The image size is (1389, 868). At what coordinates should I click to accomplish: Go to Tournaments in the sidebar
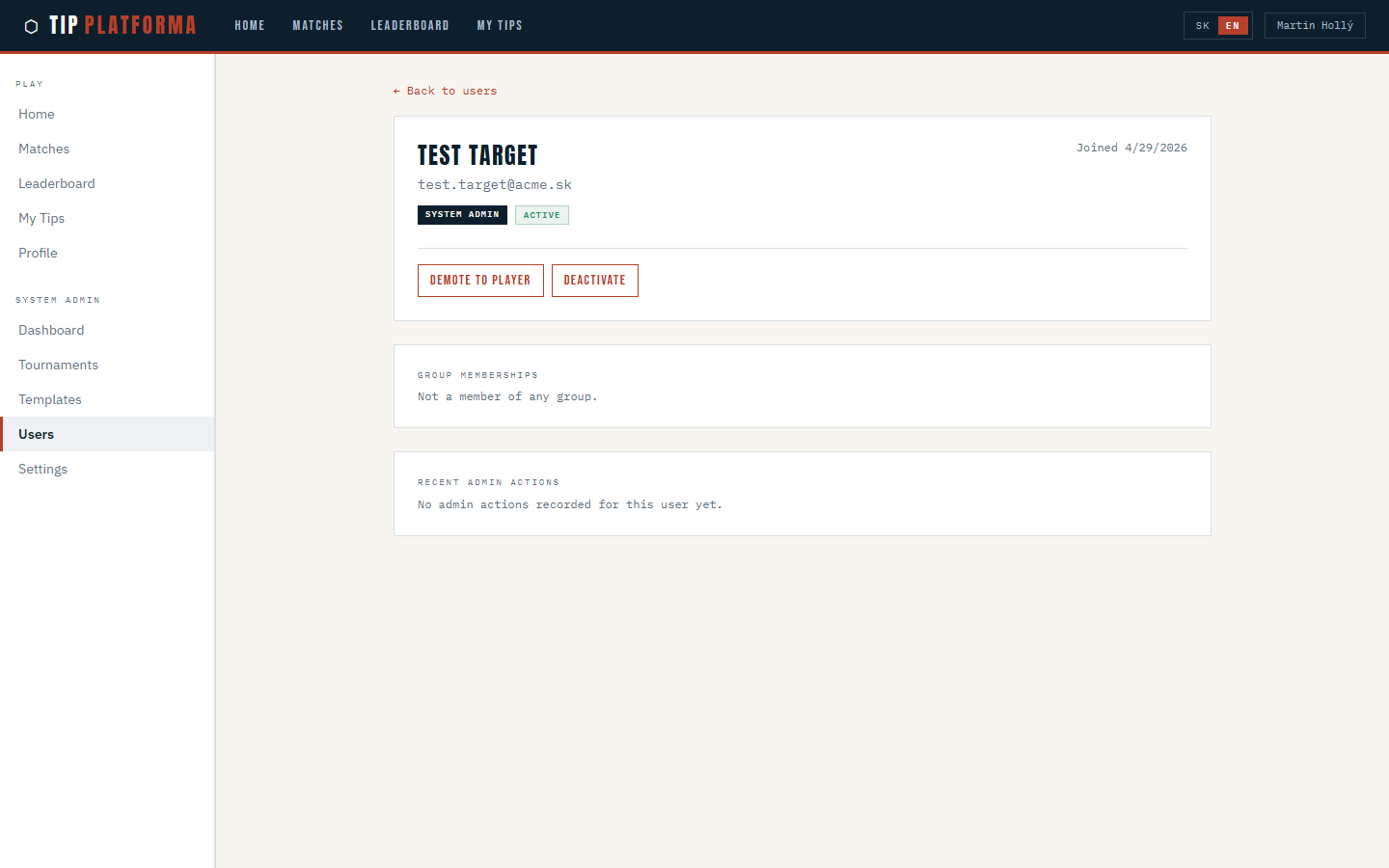(59, 365)
